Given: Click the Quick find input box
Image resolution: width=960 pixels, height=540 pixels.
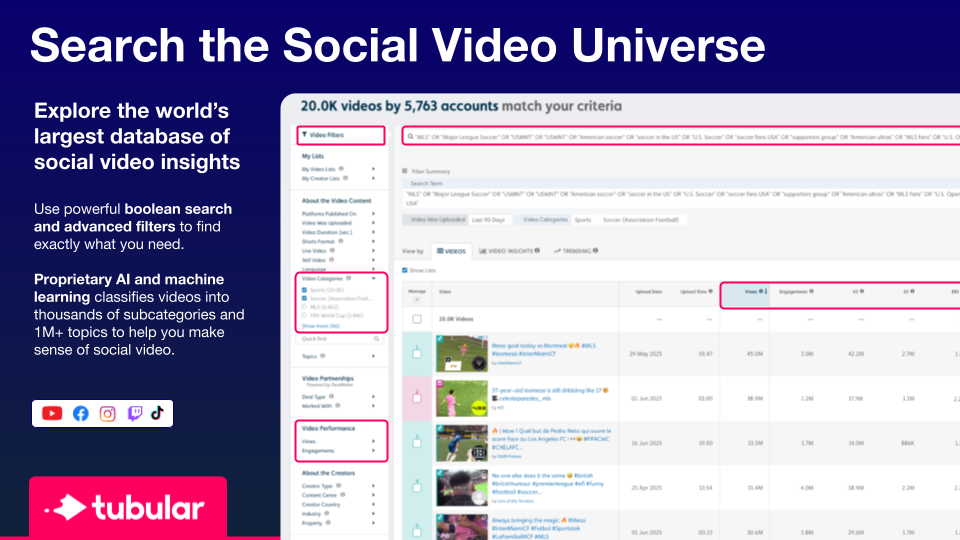Looking at the screenshot, I should [340, 339].
